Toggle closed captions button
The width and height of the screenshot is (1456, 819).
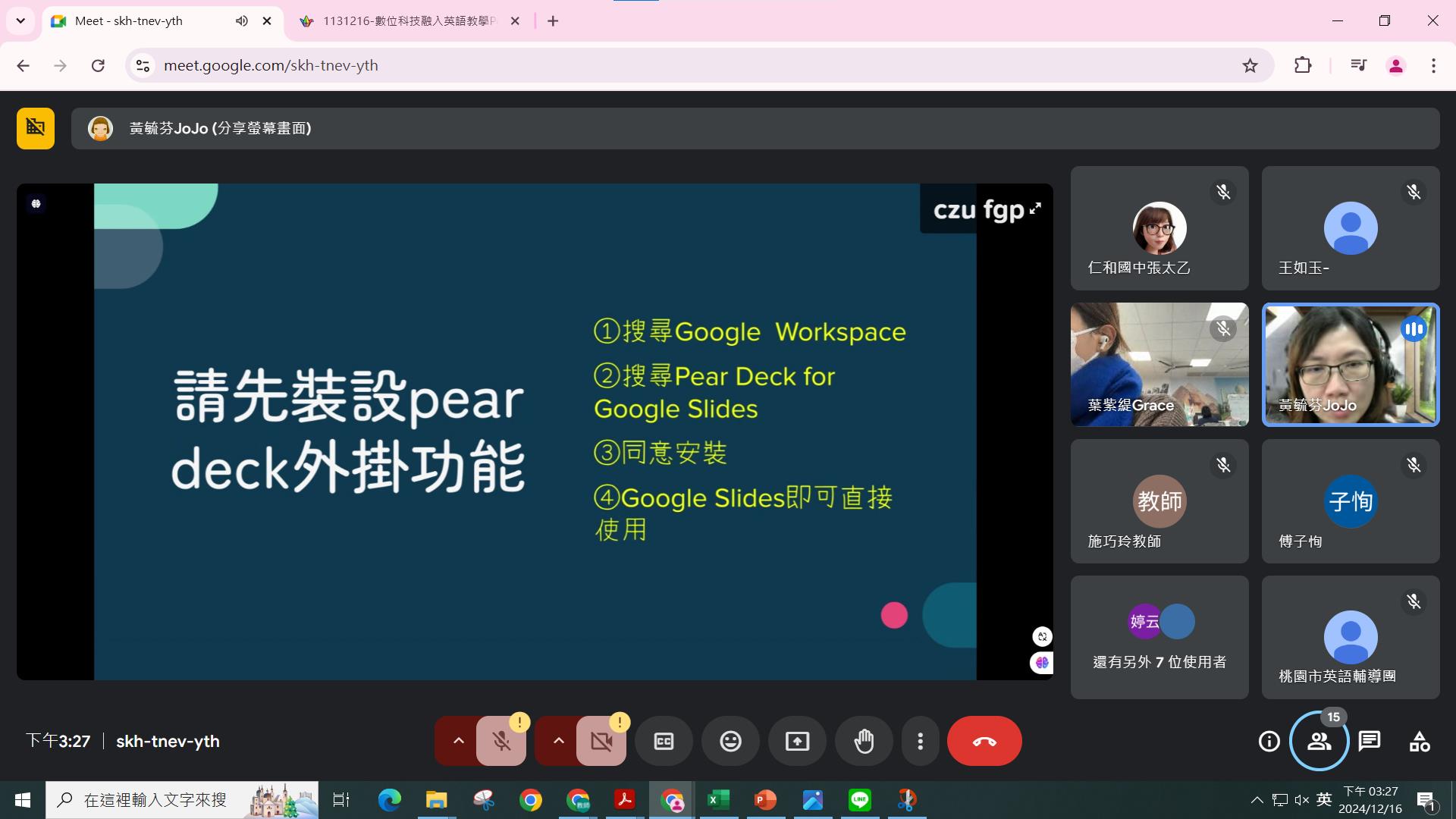tap(664, 742)
